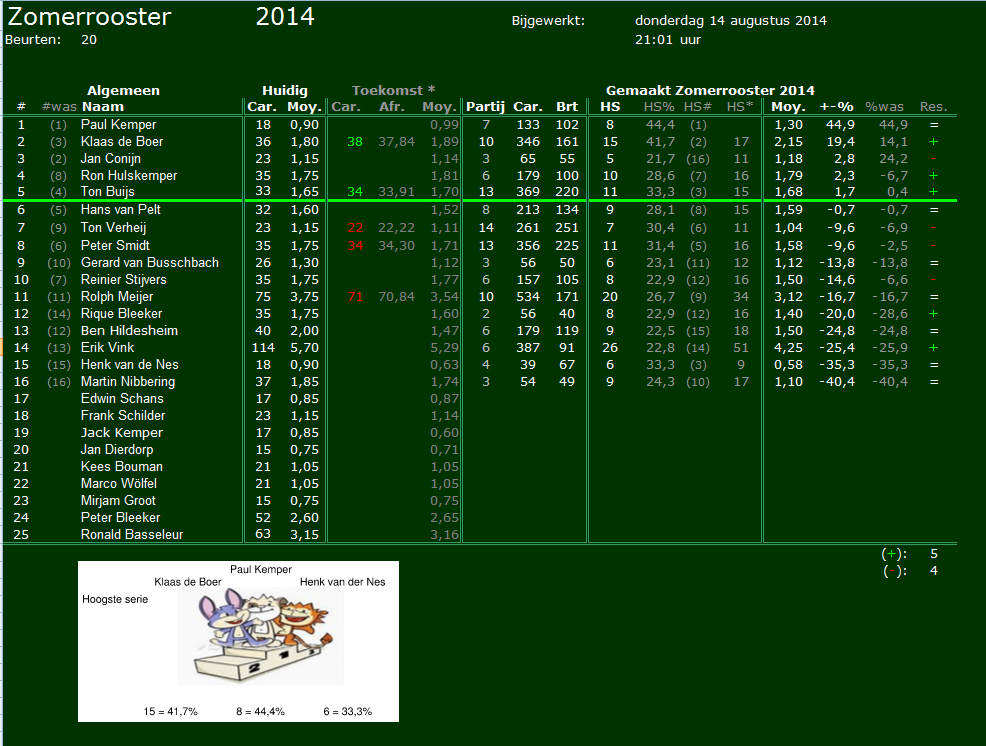Select the "Res." column header
The image size is (986, 746).
coord(933,107)
